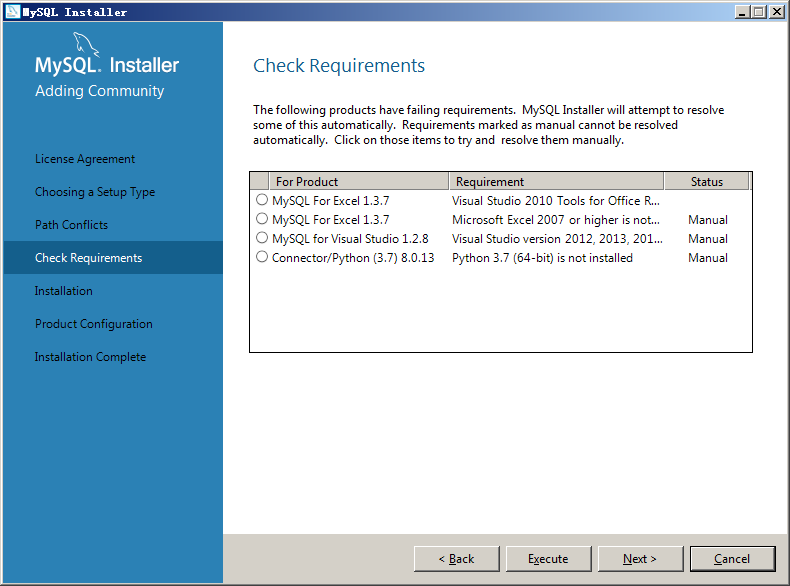Click 'MySQL for Visual Studio 1.2.8' product name
This screenshot has width=790, height=586.
350,239
